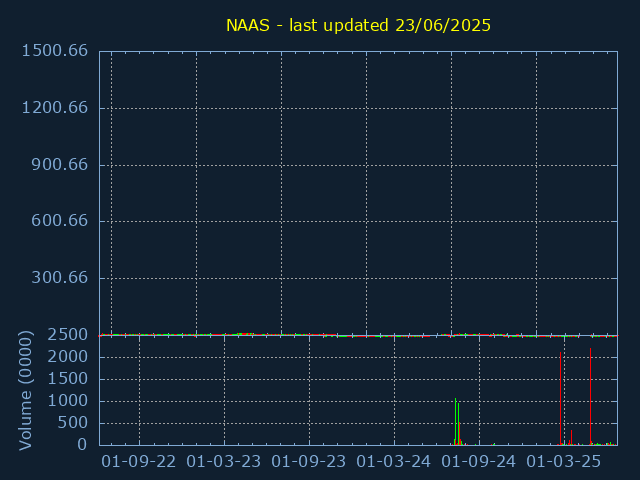640x480 pixels.
Task: Select the 01-03-23 date label
Action: [224, 462]
